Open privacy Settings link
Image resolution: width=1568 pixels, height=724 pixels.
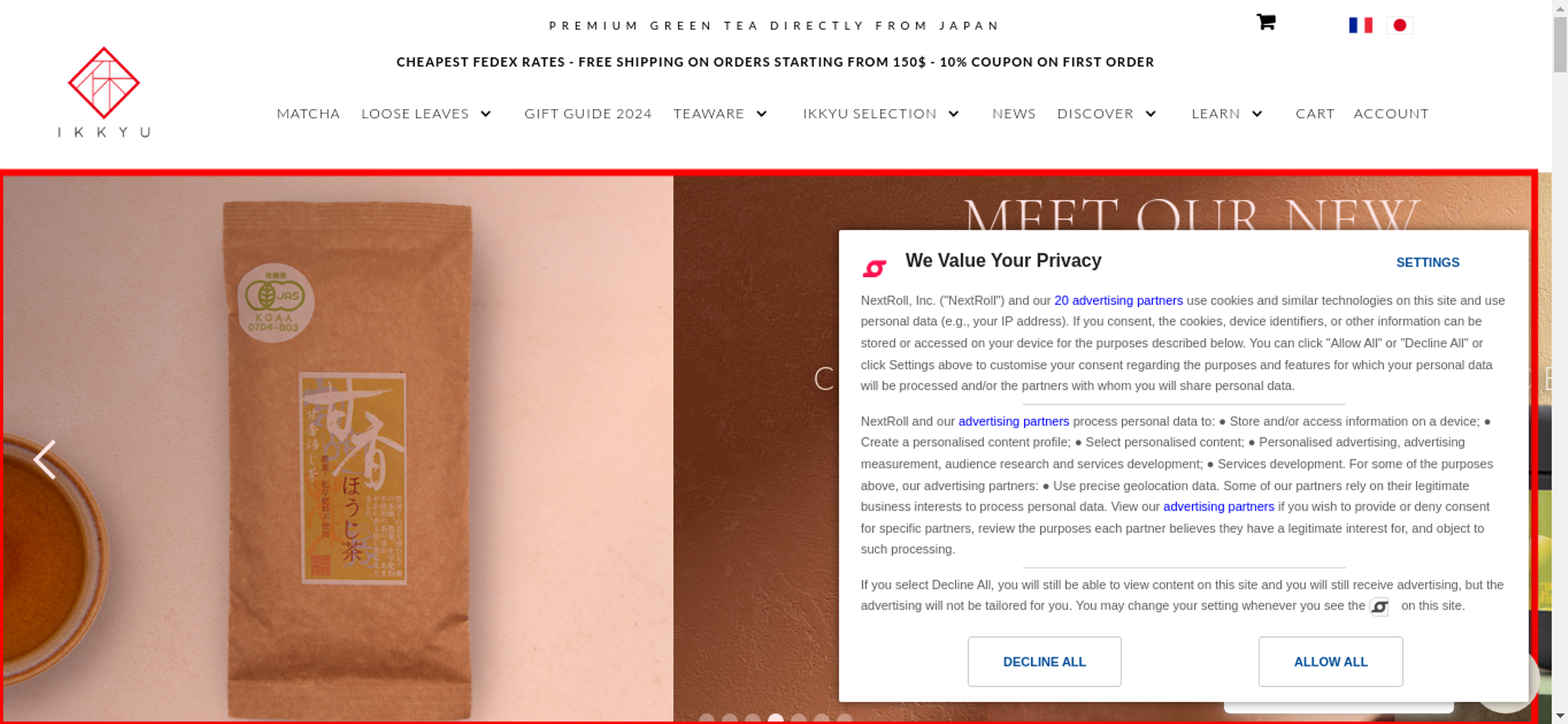coord(1428,263)
